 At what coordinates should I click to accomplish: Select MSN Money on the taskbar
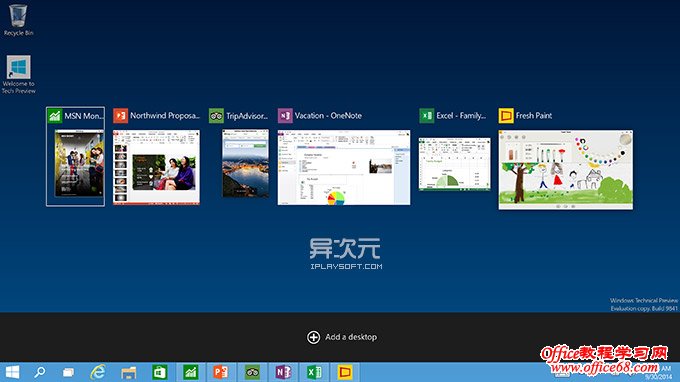point(191,372)
